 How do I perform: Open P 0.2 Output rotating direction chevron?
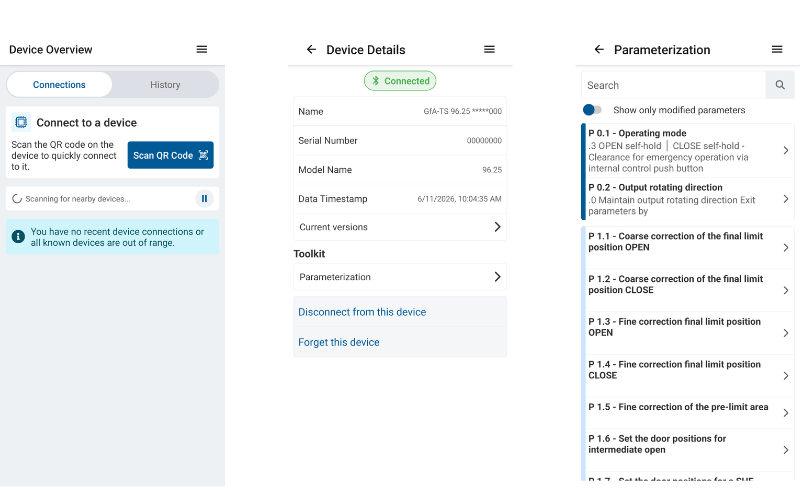[x=786, y=199]
